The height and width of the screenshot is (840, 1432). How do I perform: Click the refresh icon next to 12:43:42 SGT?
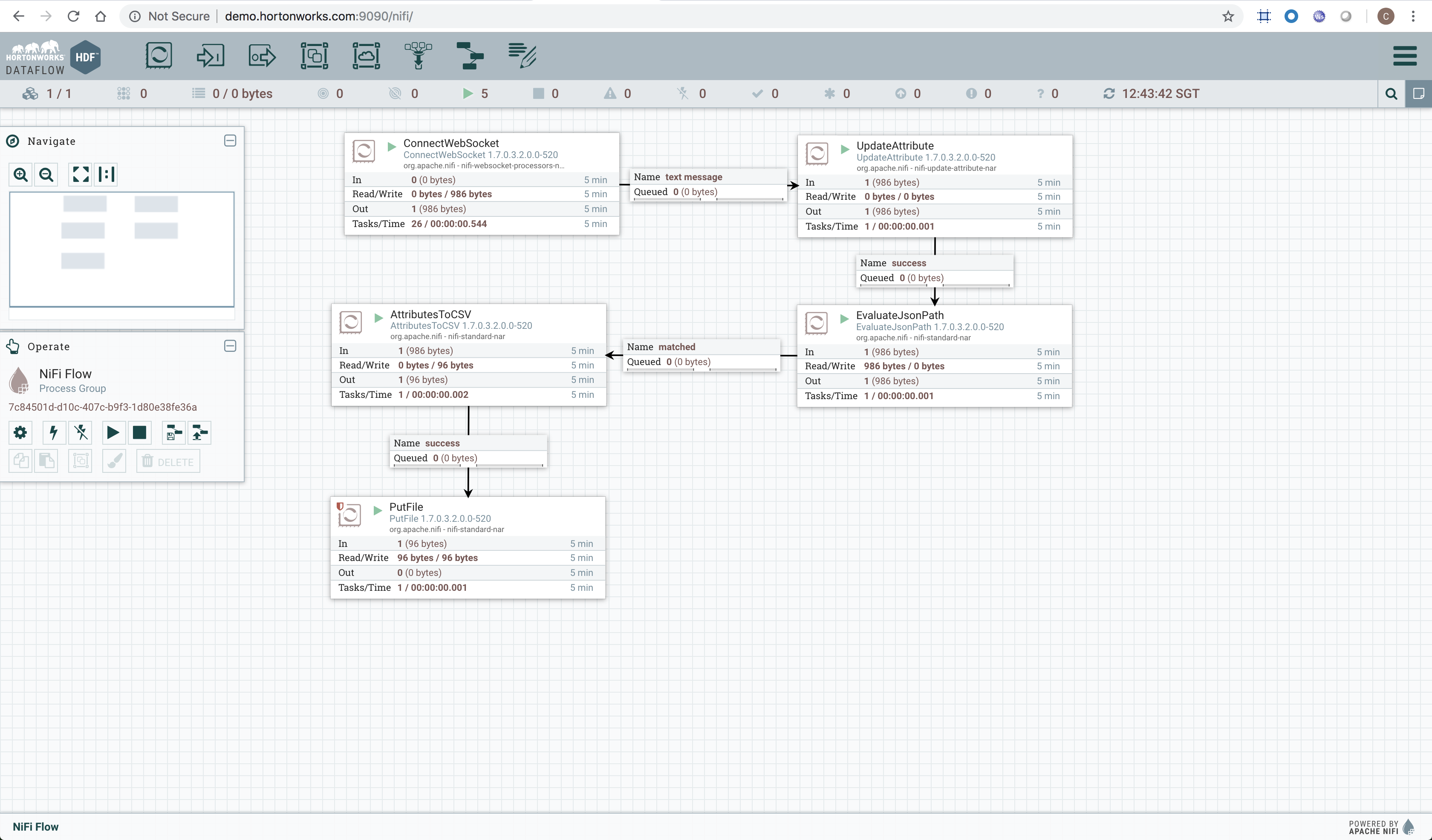click(1109, 94)
